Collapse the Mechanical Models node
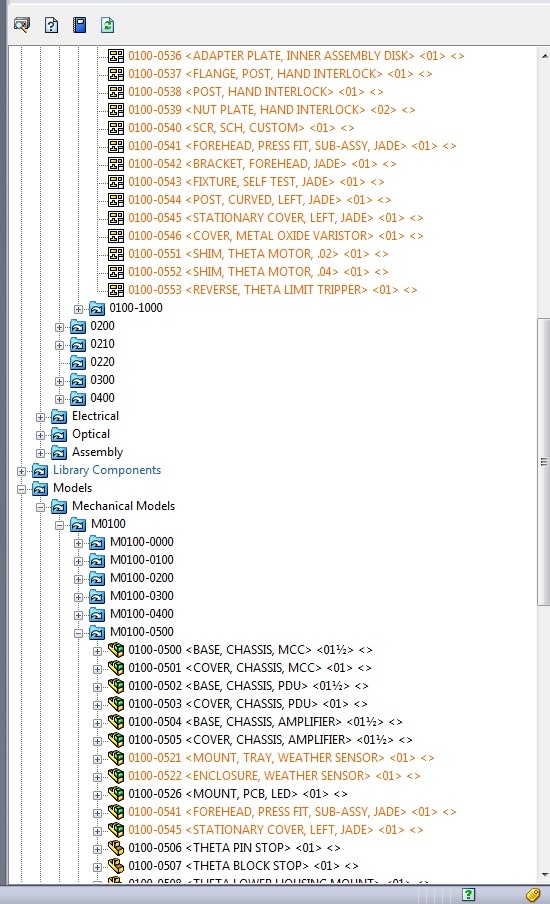This screenshot has width=550, height=904. (x=40, y=507)
